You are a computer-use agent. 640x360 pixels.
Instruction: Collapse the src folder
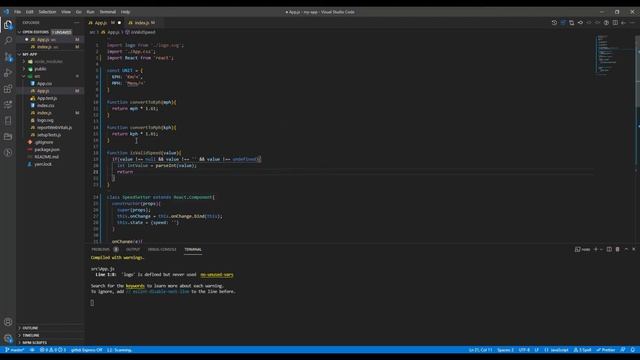point(37,76)
